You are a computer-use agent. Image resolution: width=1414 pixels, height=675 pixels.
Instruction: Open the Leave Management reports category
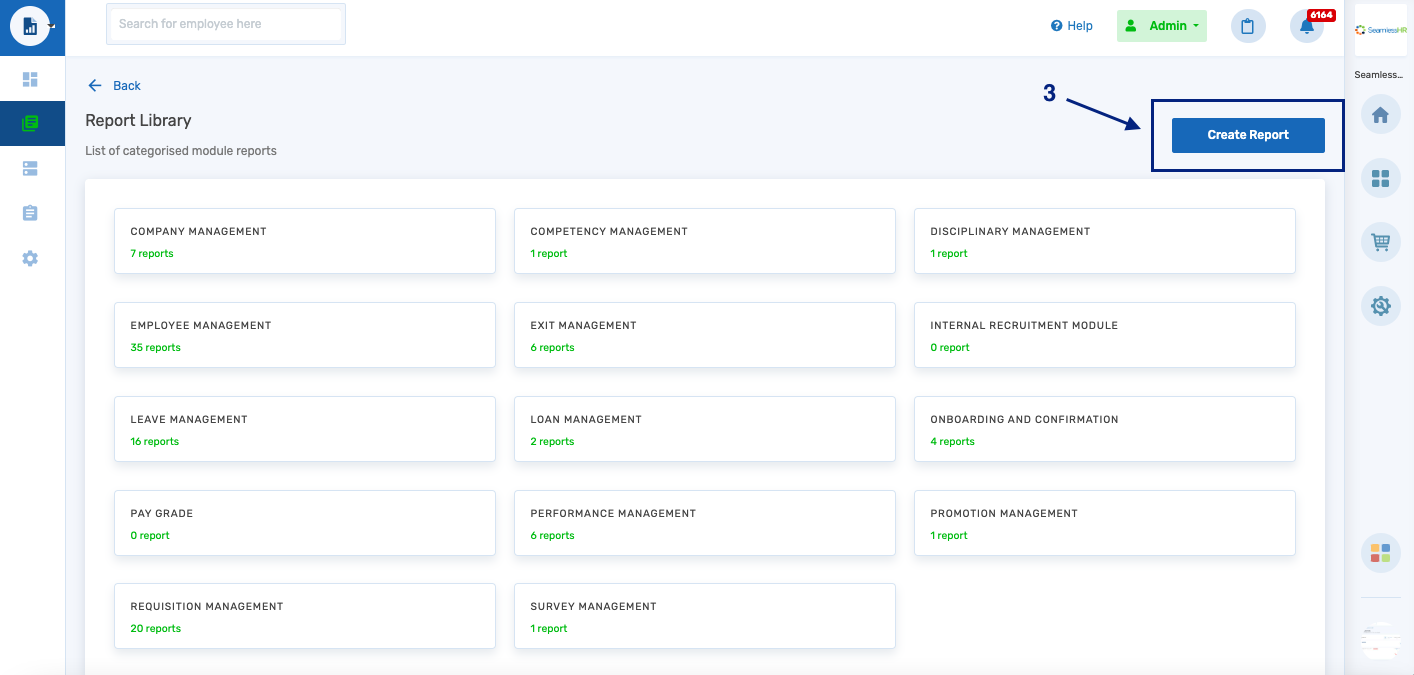coord(304,428)
